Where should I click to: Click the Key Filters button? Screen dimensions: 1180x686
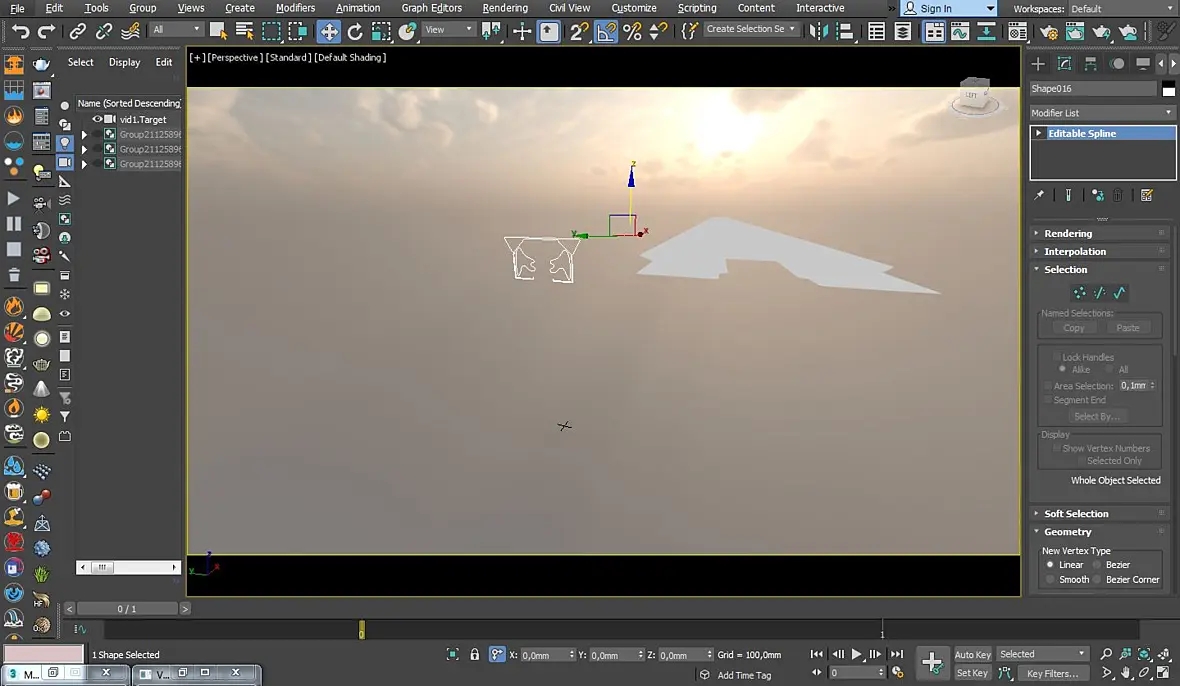pos(1053,673)
